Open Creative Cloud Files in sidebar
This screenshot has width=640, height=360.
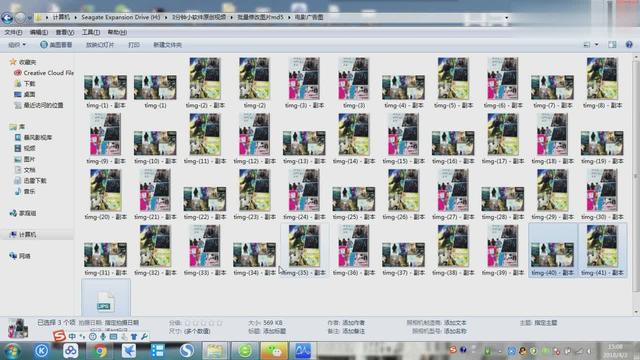point(44,73)
